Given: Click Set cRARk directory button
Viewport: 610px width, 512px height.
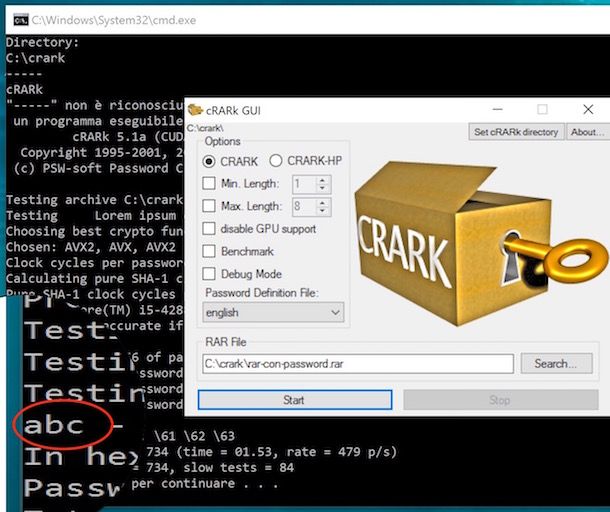Looking at the screenshot, I should click(516, 132).
